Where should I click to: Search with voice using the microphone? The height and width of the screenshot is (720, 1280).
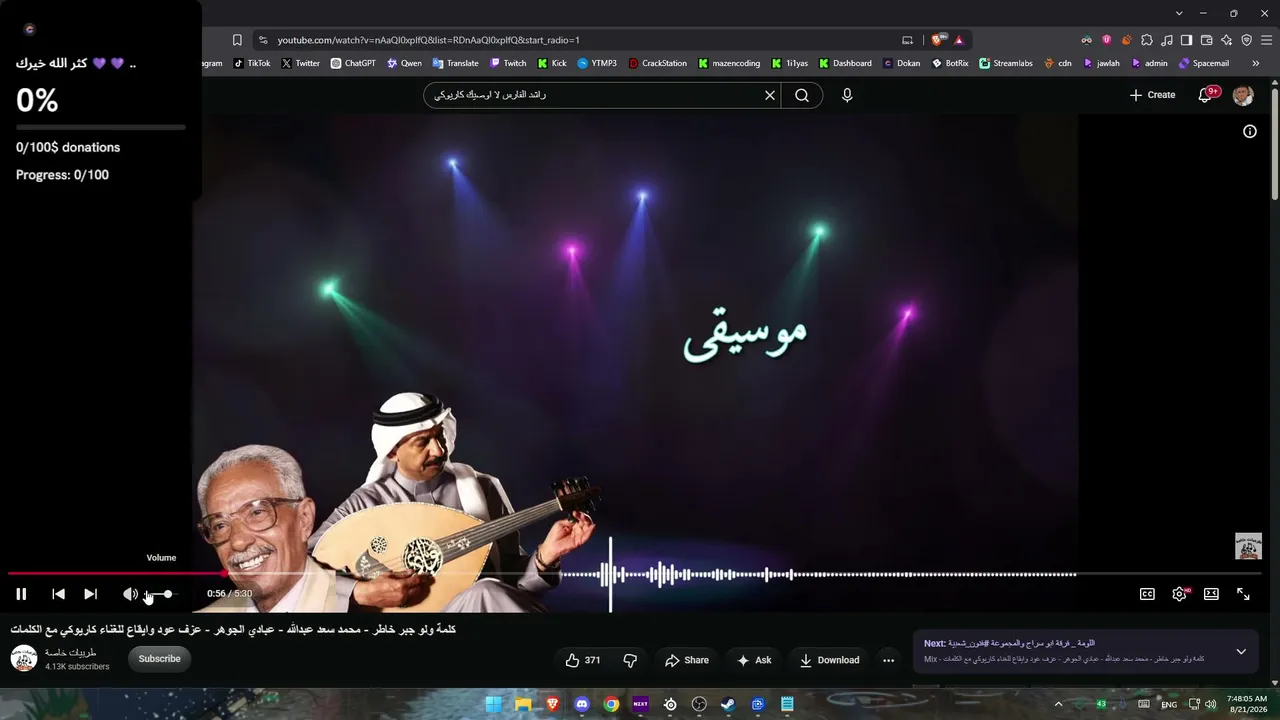(847, 95)
